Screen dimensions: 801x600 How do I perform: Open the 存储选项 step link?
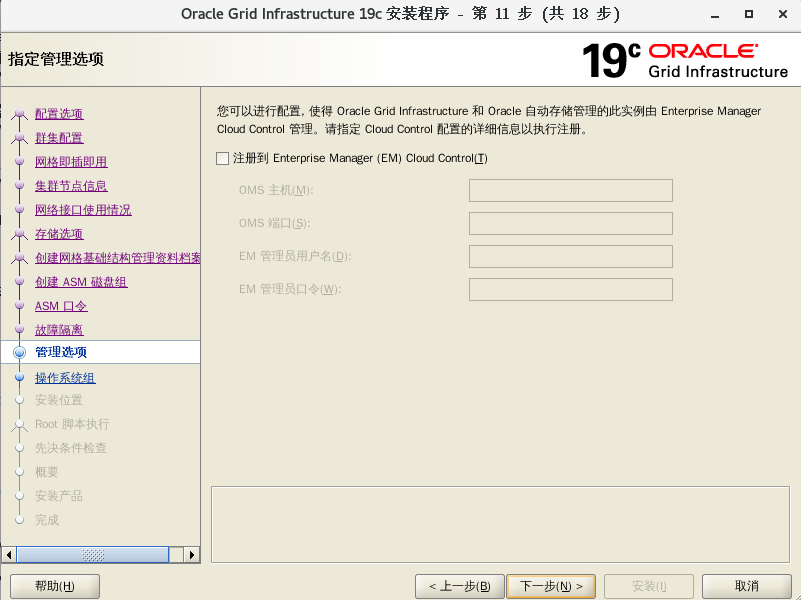coord(59,234)
